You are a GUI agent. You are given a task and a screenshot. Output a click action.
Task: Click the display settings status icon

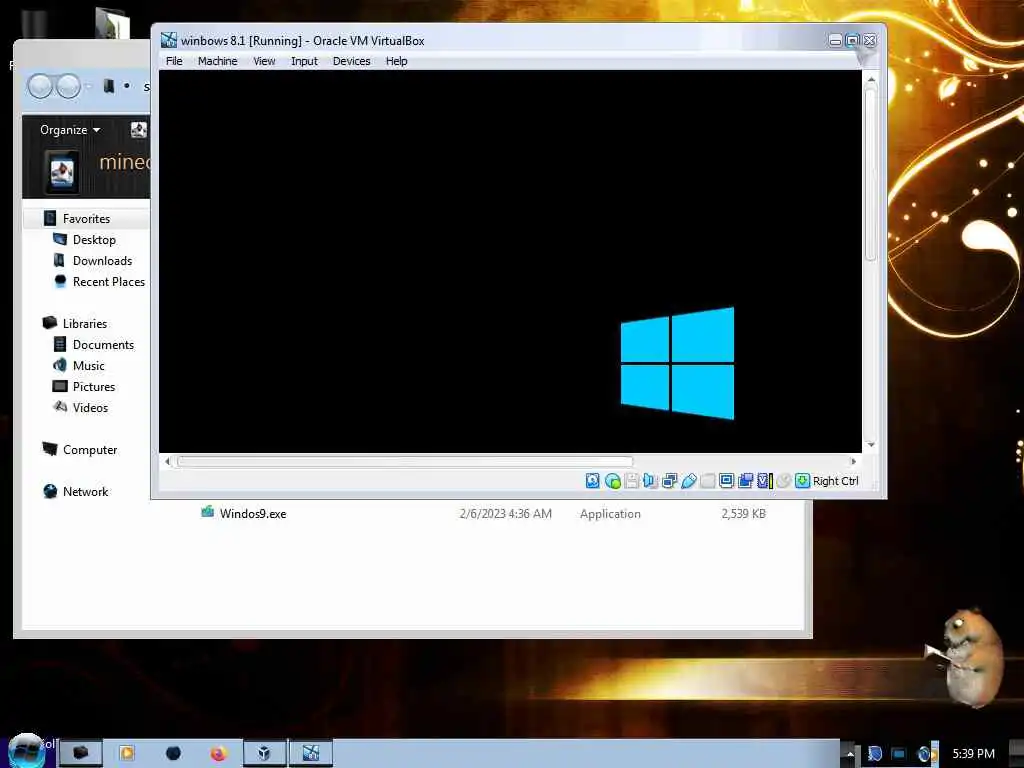coord(726,481)
